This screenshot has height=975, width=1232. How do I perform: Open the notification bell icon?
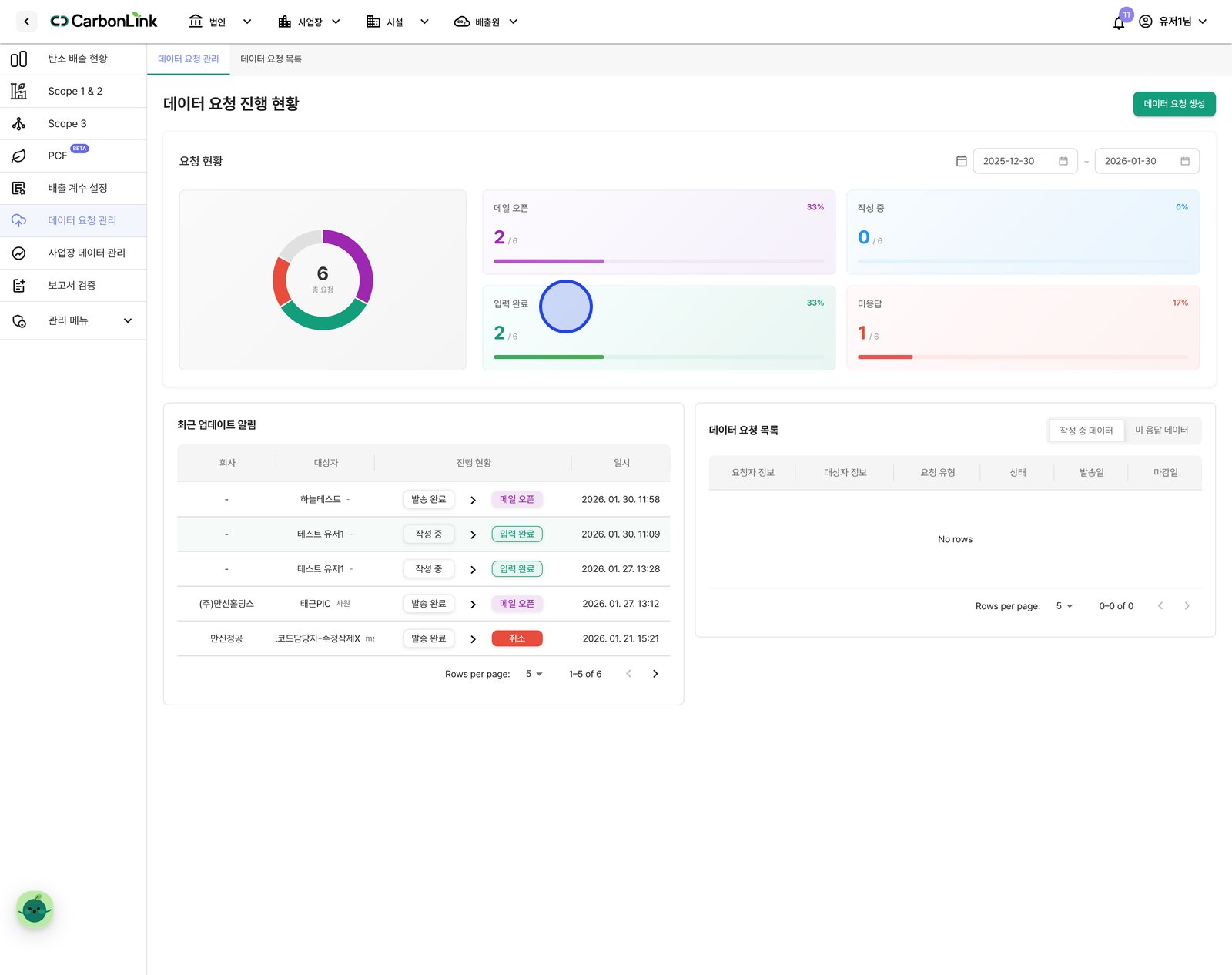coord(1119,22)
